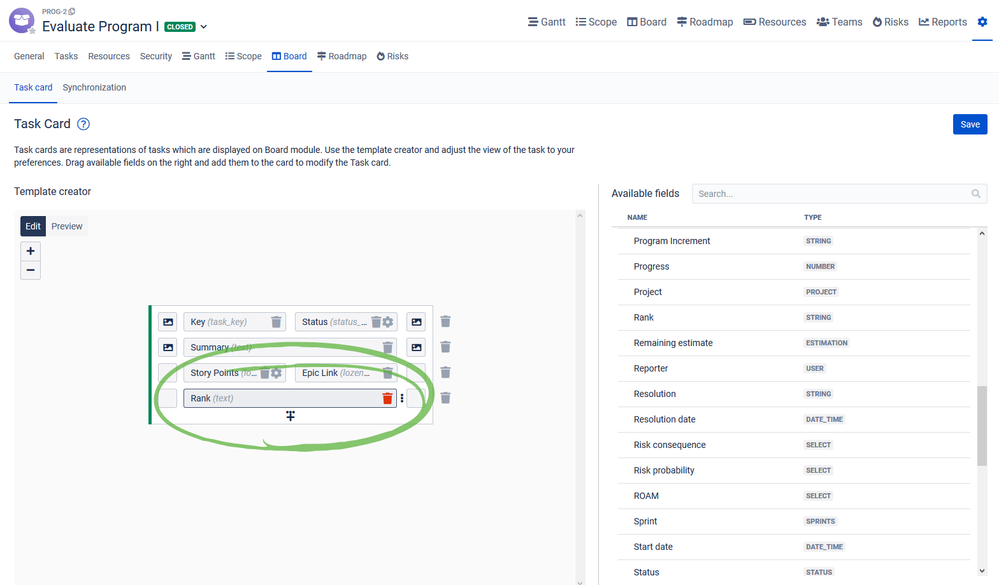
Task: Click the settings gear in the top-right header
Action: click(982, 22)
